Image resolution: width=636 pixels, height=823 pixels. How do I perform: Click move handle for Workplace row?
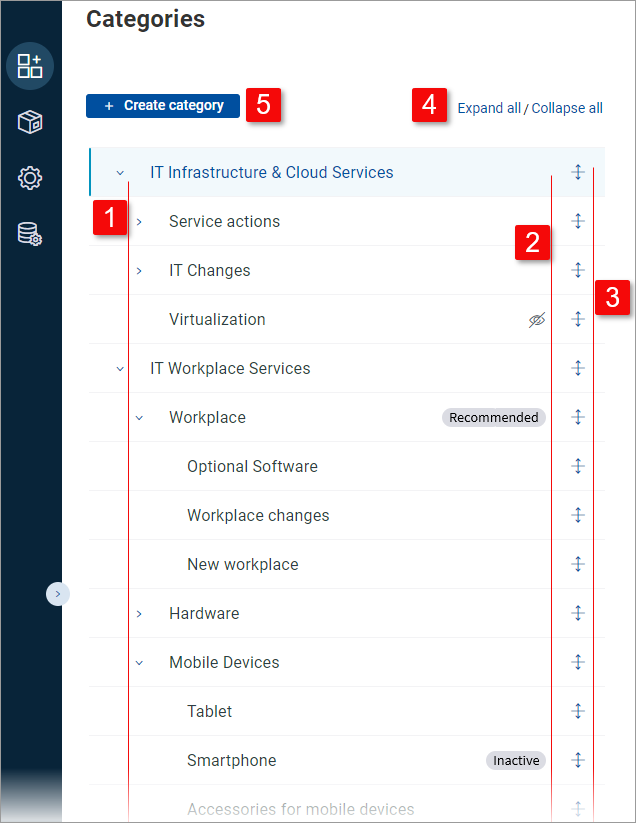pos(577,417)
